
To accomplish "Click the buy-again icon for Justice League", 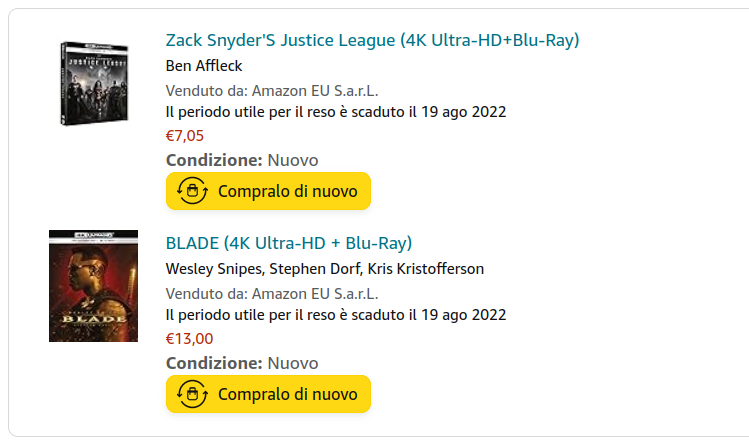I will coord(192,191).
